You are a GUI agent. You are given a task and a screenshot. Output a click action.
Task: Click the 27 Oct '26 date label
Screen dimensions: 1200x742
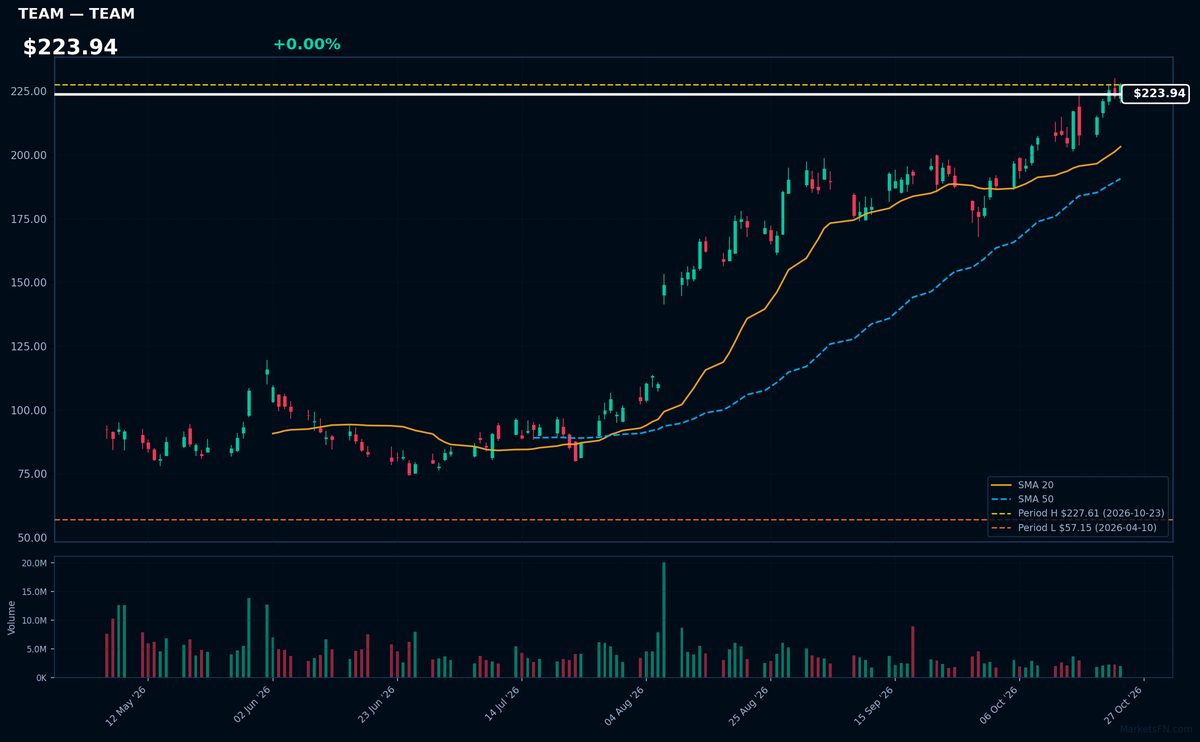[1123, 704]
